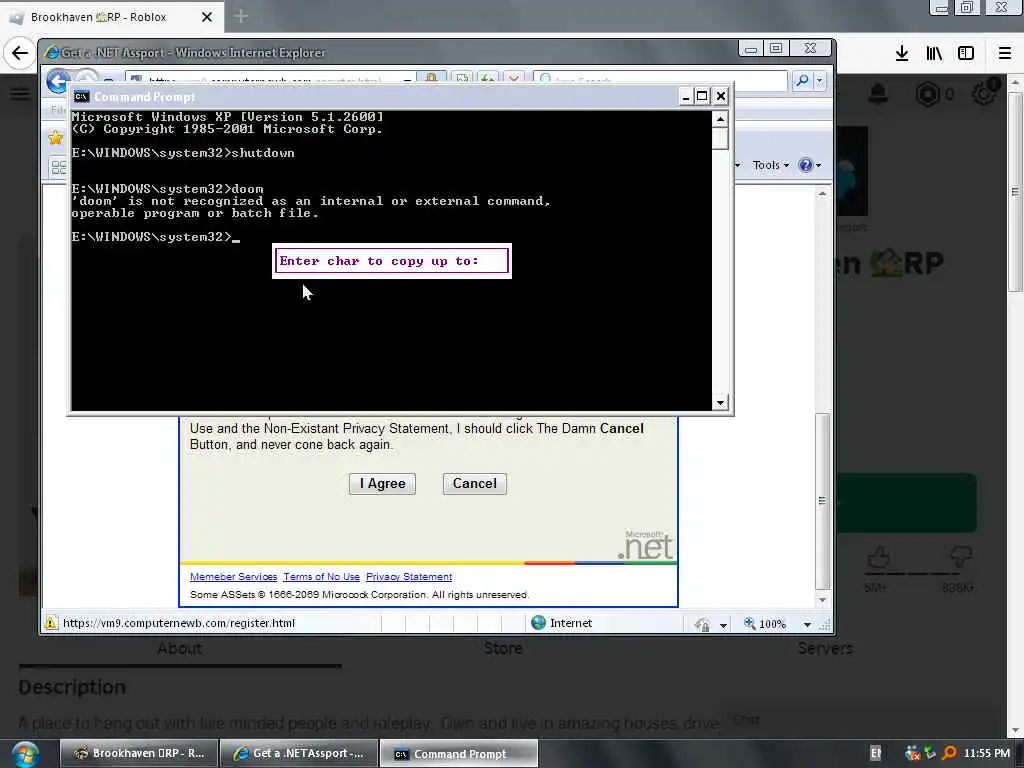Click the IE page scrollbar down arrow
The image size is (1024, 768).
pyautogui.click(x=822, y=600)
